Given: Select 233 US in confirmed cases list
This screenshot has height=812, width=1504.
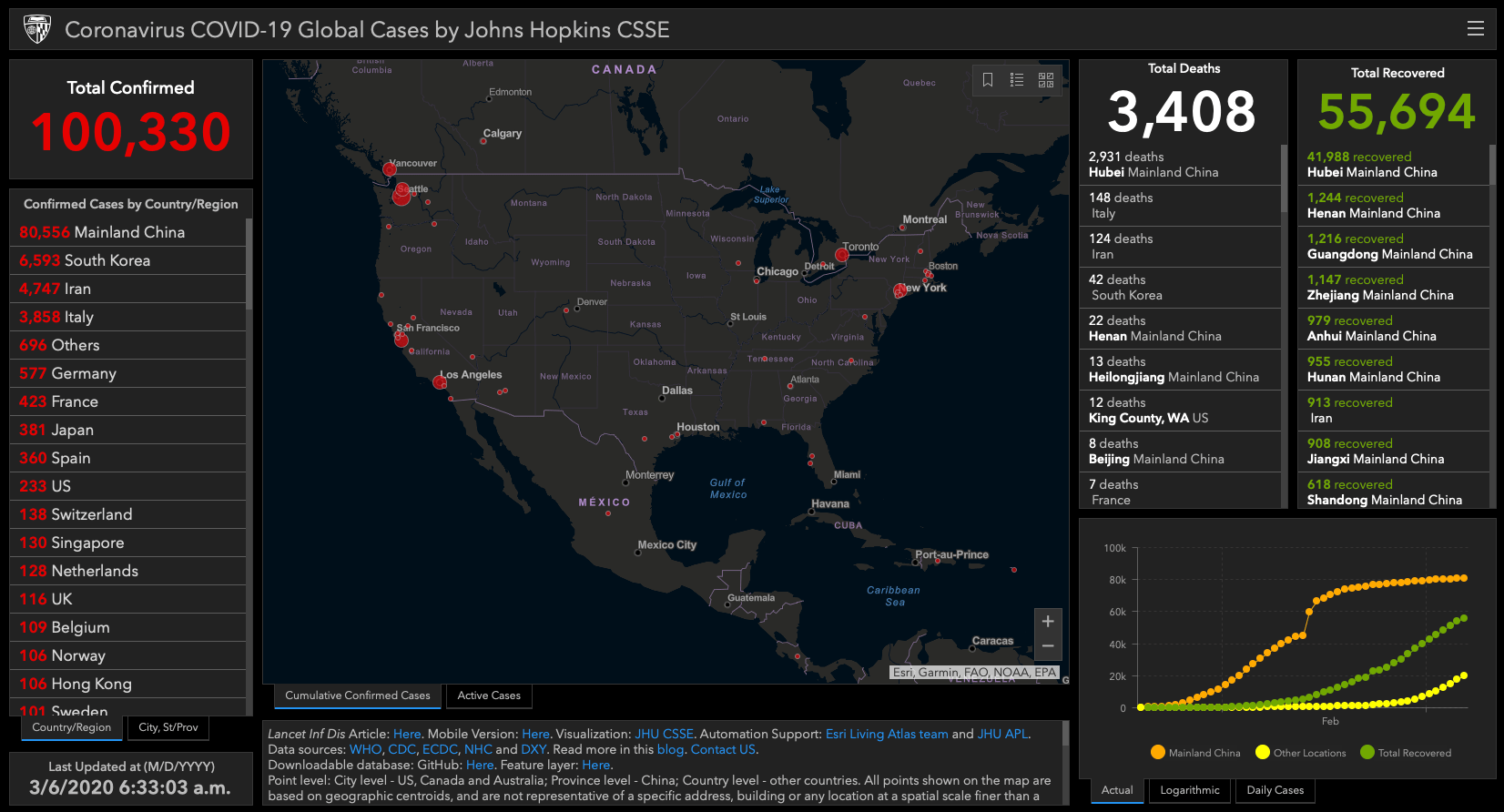Looking at the screenshot, I should [x=127, y=486].
